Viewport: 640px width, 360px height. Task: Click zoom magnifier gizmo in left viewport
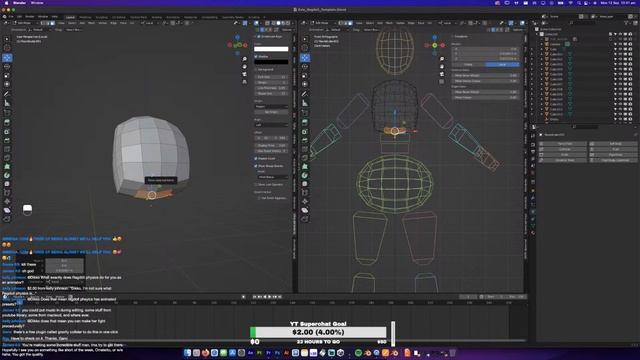[244, 59]
